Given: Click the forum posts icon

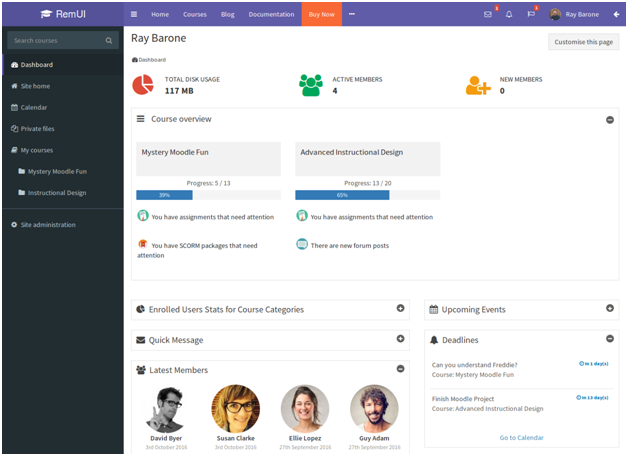Looking at the screenshot, I should click(x=302, y=244).
